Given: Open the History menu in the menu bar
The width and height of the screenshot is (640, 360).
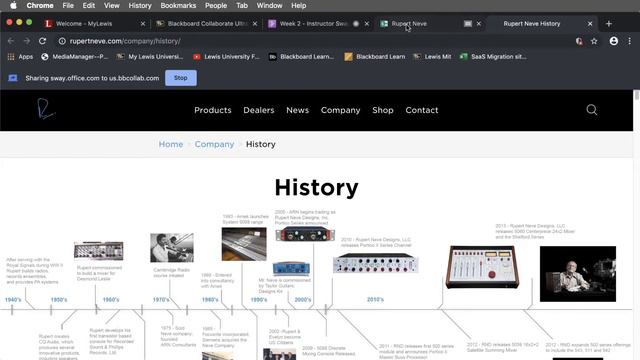Looking at the screenshot, I should (140, 6).
